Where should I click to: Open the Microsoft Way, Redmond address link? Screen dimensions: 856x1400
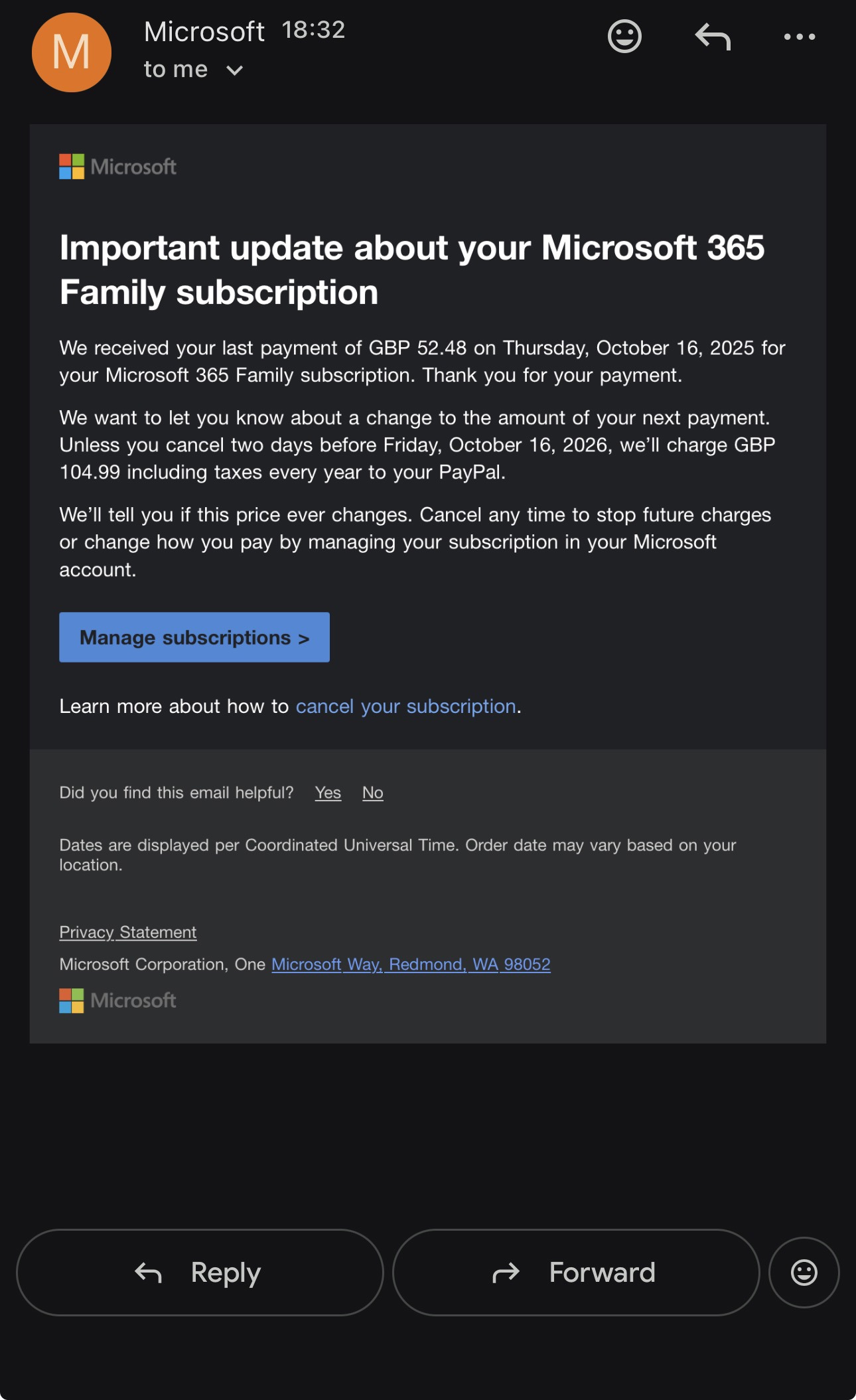point(411,964)
